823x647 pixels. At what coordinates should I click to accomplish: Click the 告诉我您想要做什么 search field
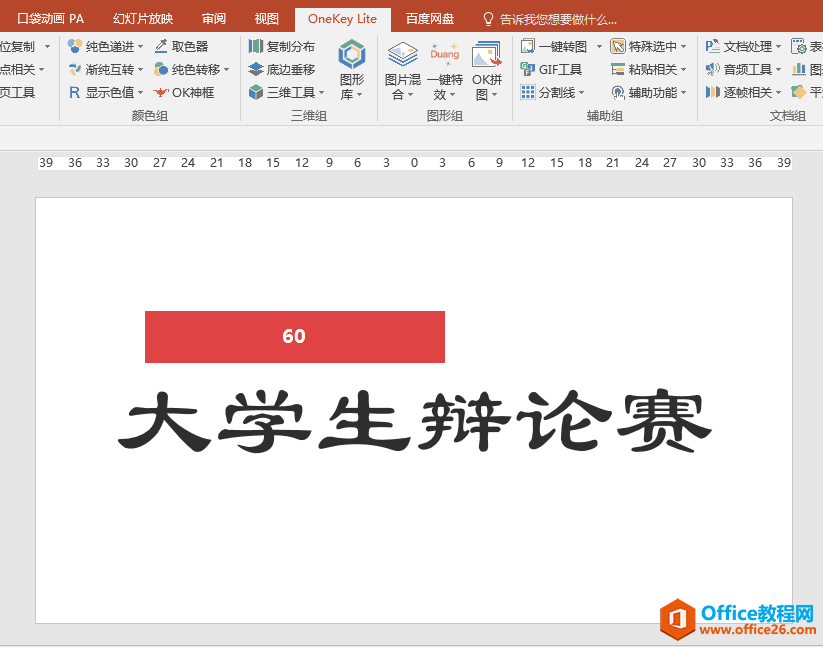pyautogui.click(x=558, y=19)
